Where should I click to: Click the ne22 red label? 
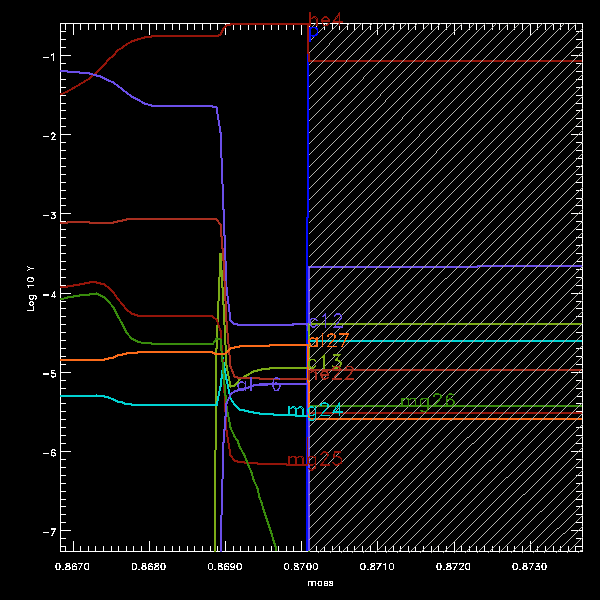tap(330, 373)
